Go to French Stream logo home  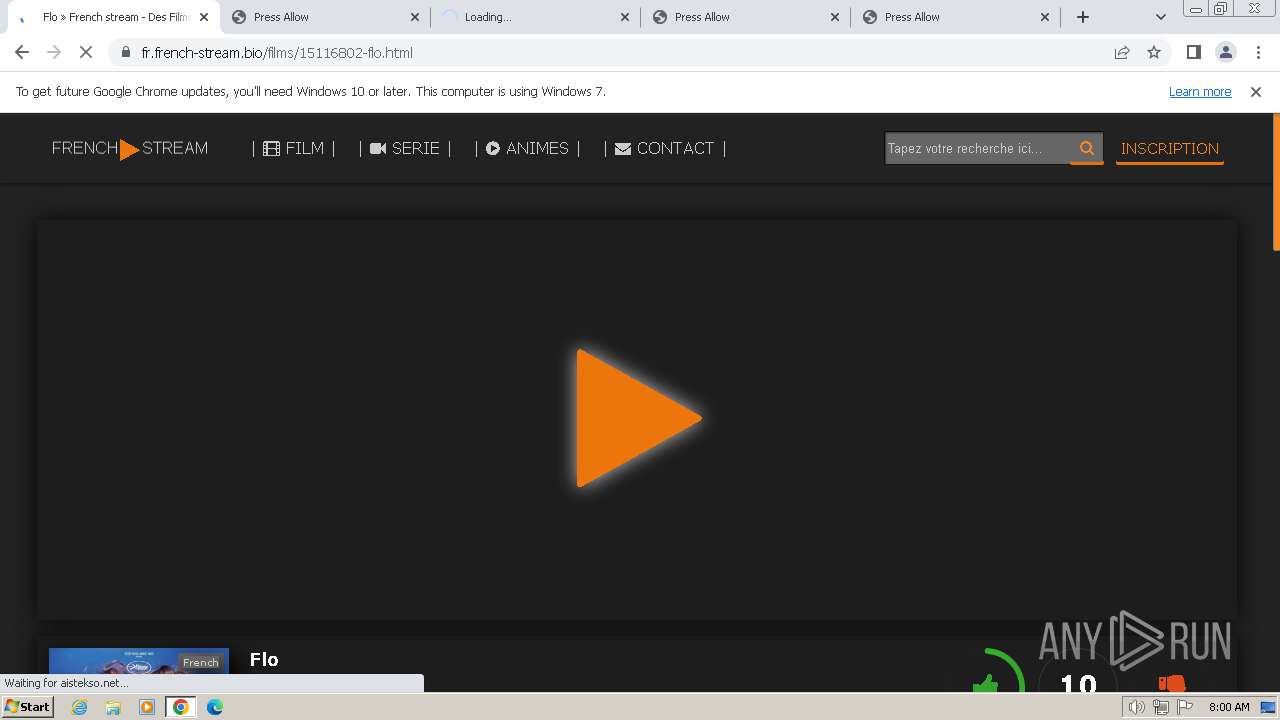coord(130,148)
